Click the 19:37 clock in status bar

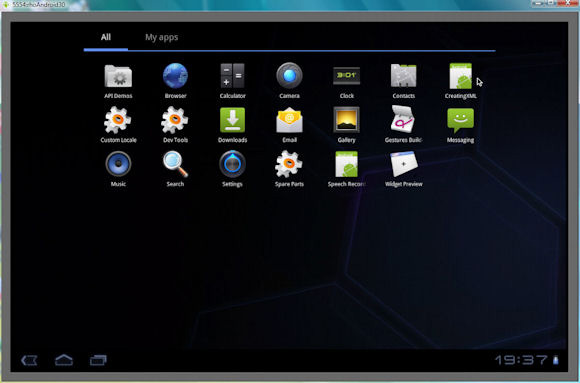(x=522, y=360)
